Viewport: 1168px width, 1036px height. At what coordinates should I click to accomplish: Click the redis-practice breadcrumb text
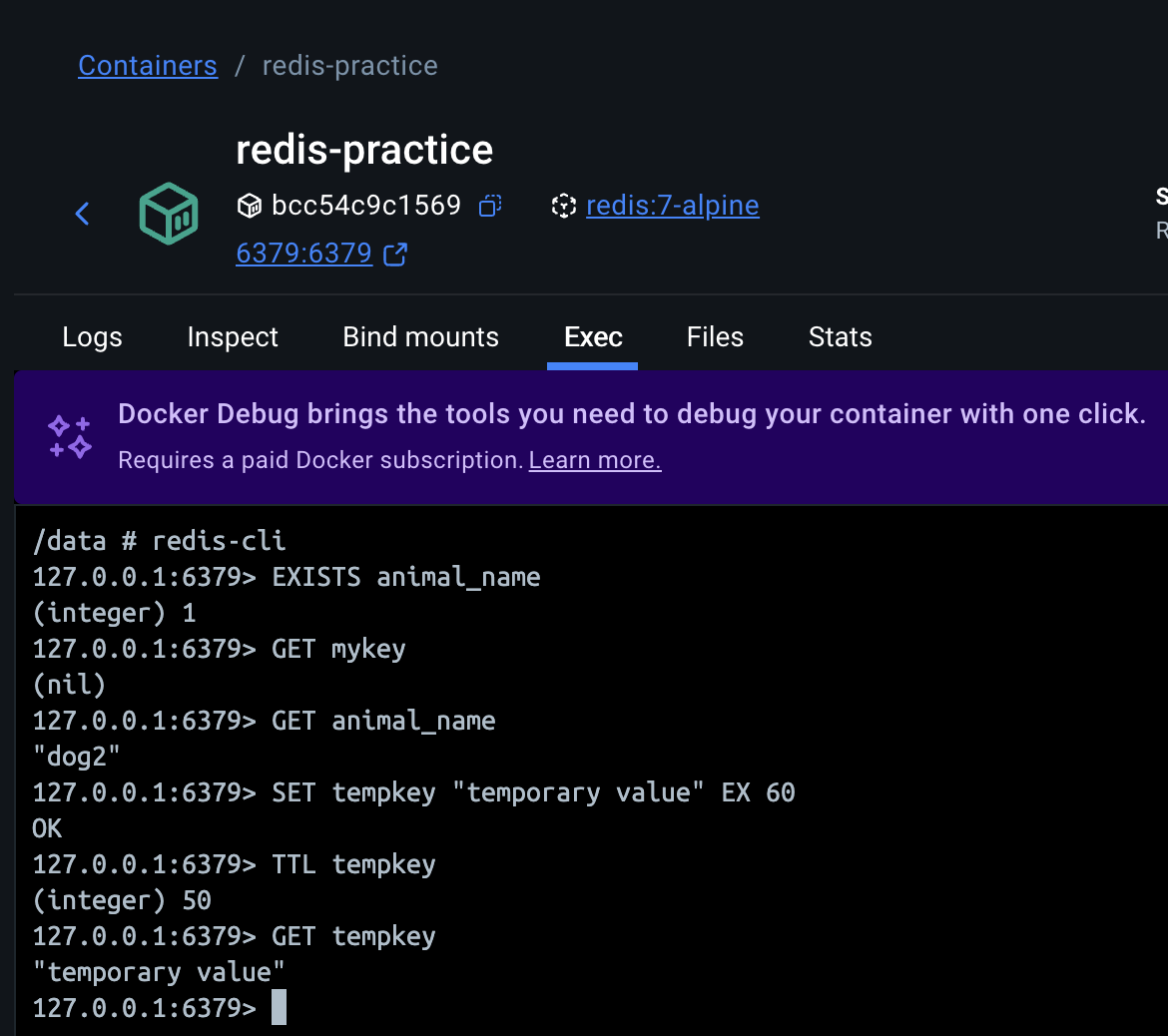[x=350, y=66]
